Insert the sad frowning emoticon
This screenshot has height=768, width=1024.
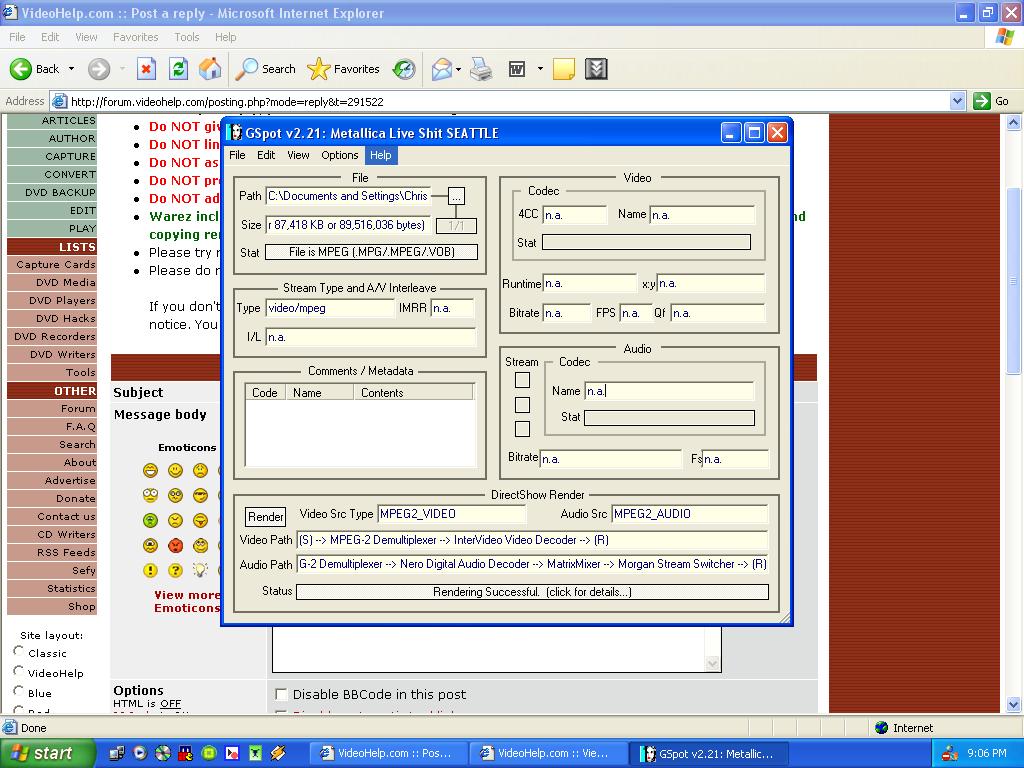[x=200, y=470]
